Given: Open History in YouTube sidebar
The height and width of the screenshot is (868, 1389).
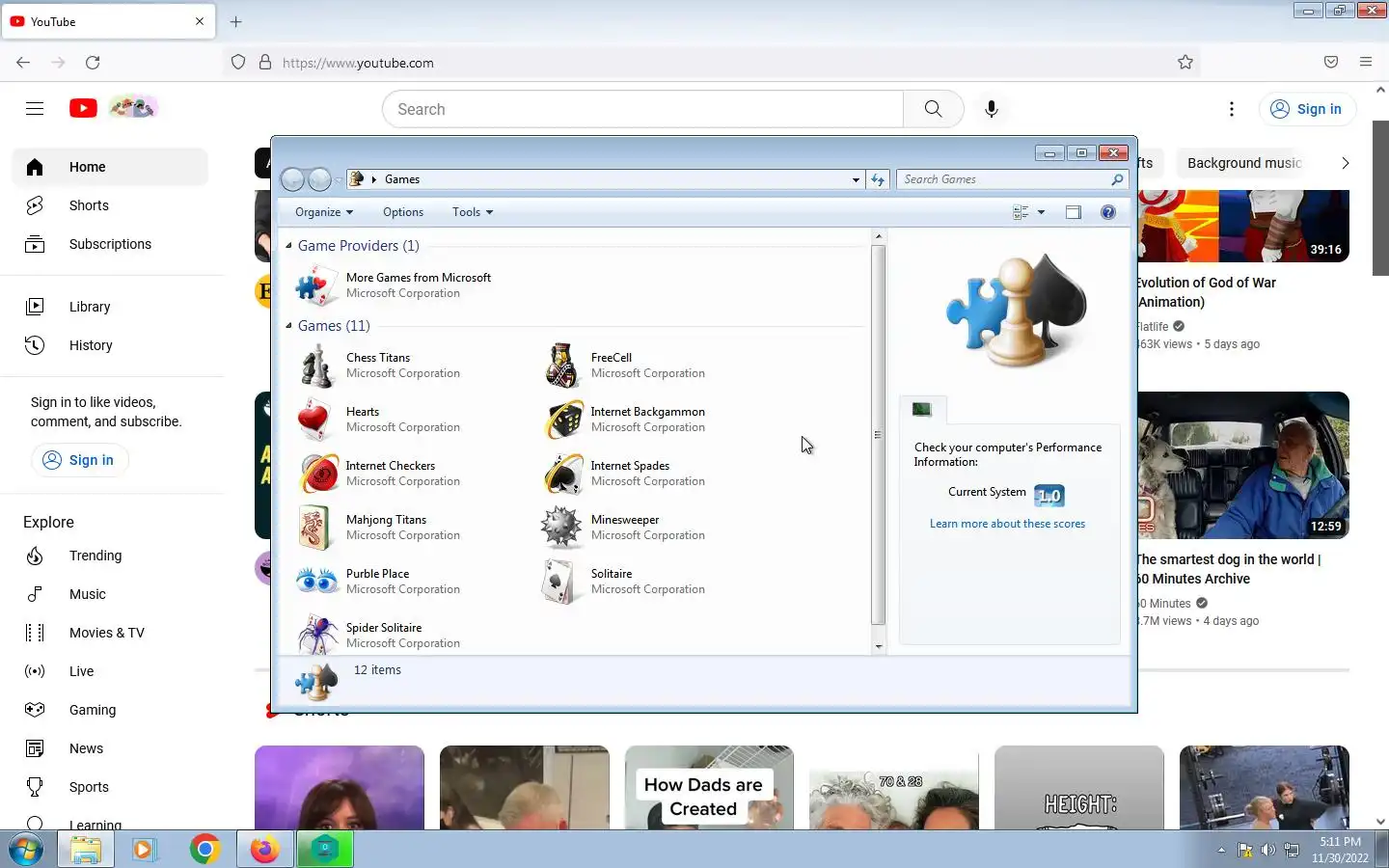Looking at the screenshot, I should 110,345.
